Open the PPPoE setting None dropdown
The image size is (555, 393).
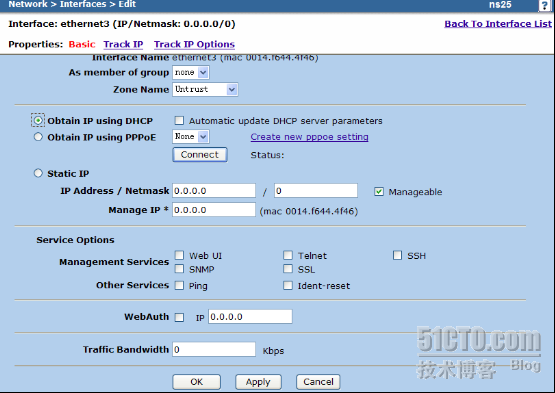click(191, 136)
